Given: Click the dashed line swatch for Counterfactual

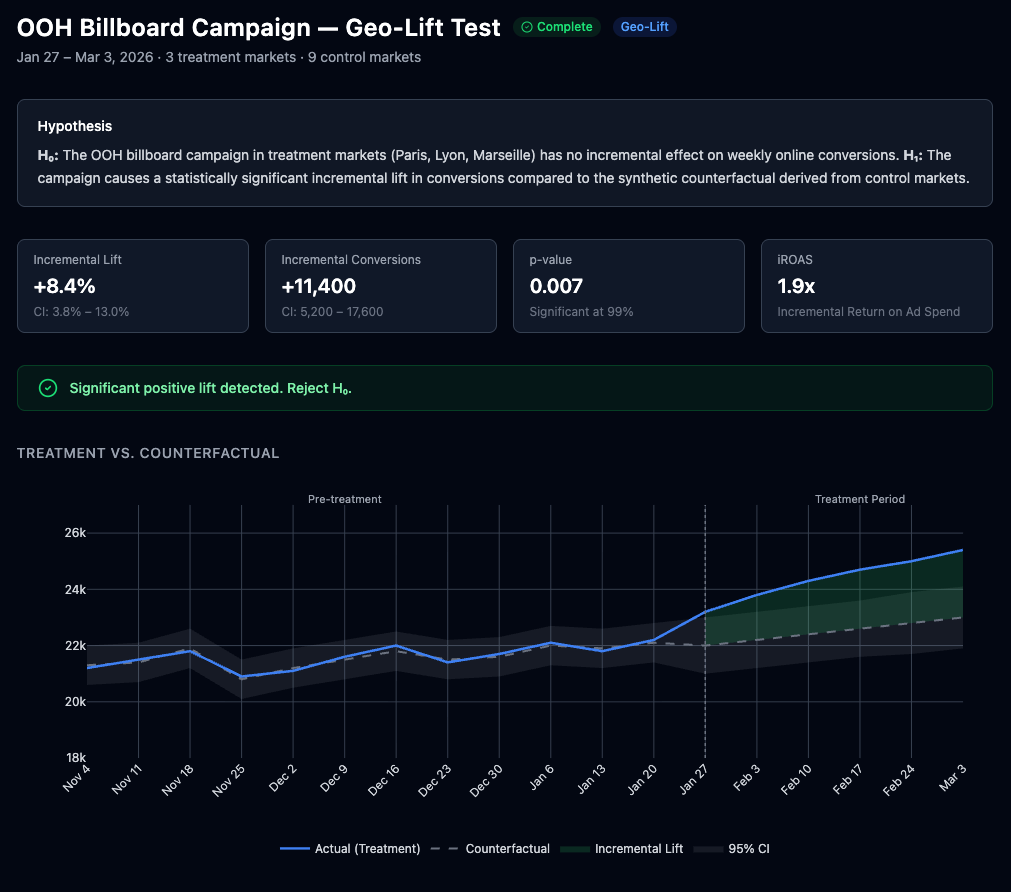Looking at the screenshot, I should (444, 849).
